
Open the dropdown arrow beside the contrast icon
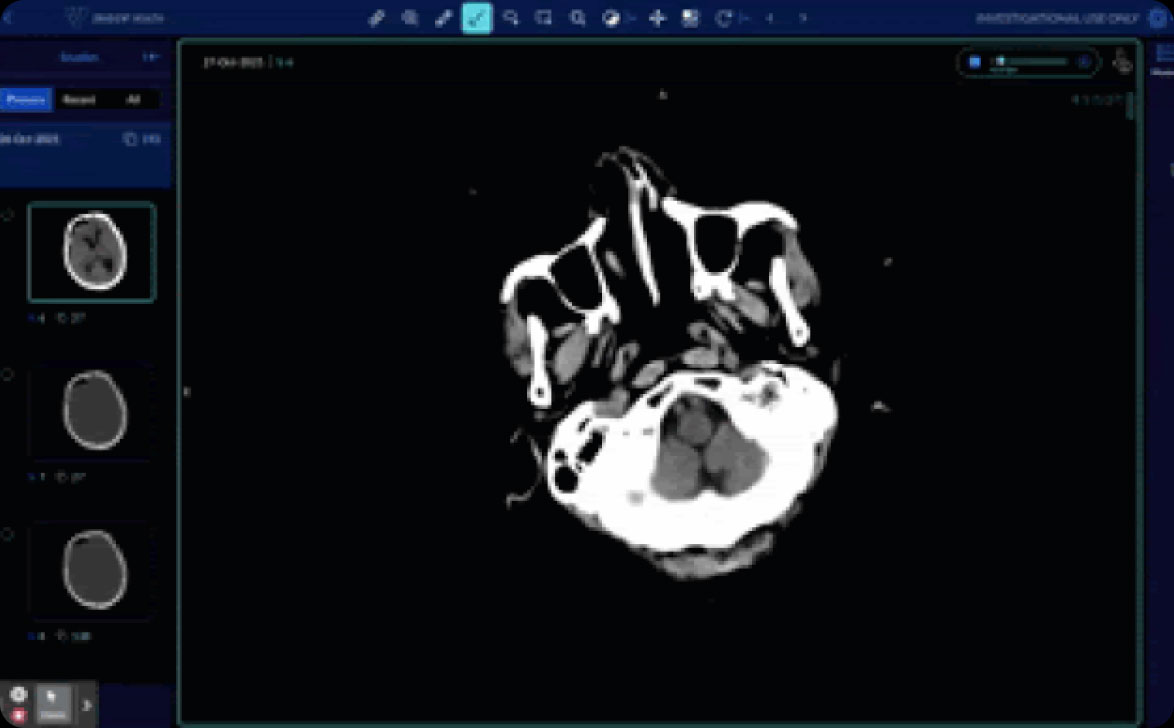coord(631,19)
